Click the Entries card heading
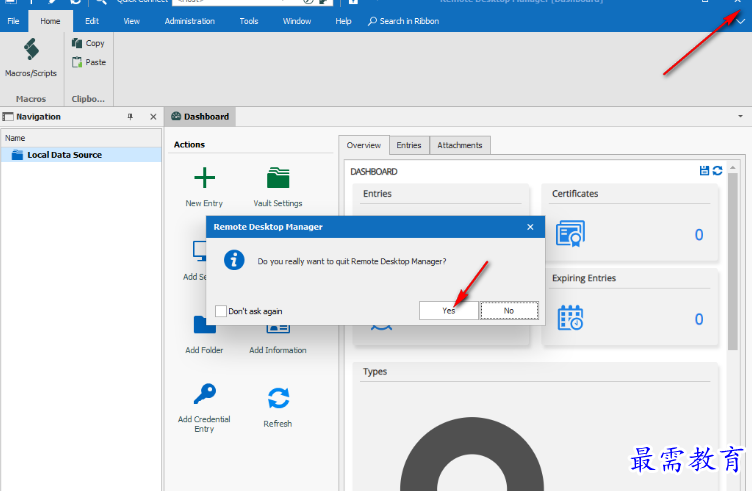Viewport: 752px width, 491px height. [377, 194]
